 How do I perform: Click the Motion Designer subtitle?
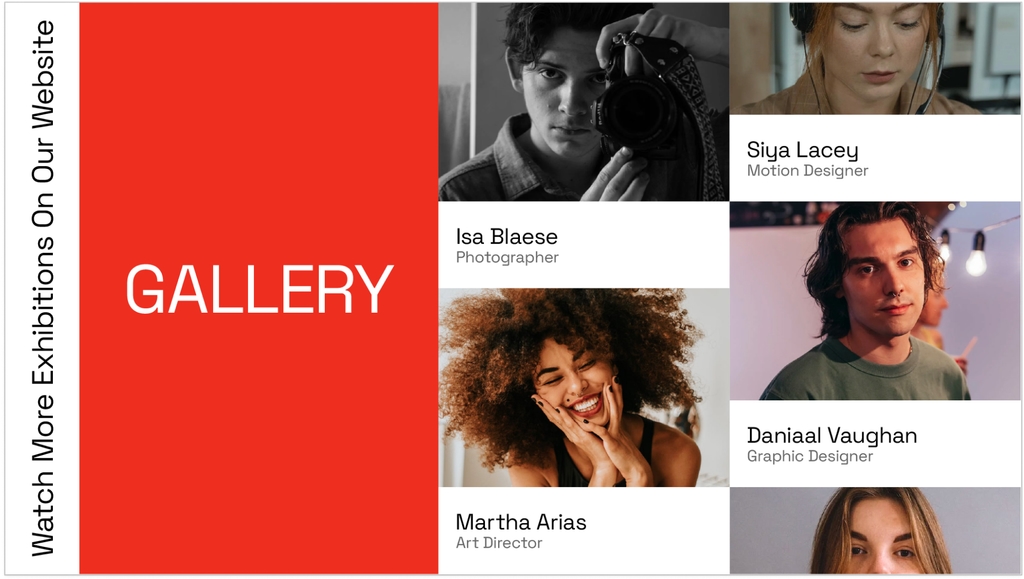pyautogui.click(x=808, y=171)
